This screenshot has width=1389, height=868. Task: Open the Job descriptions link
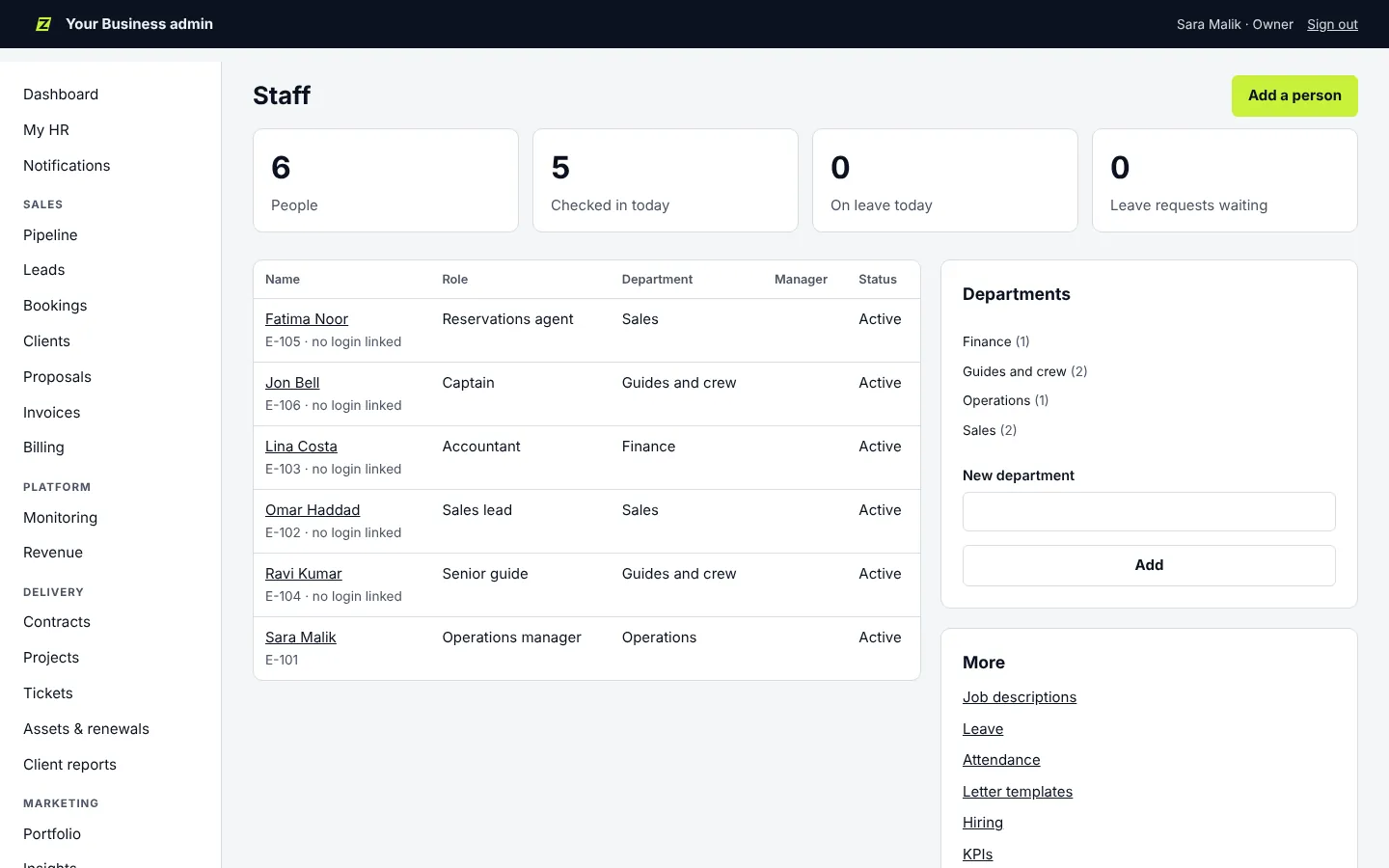1020,697
